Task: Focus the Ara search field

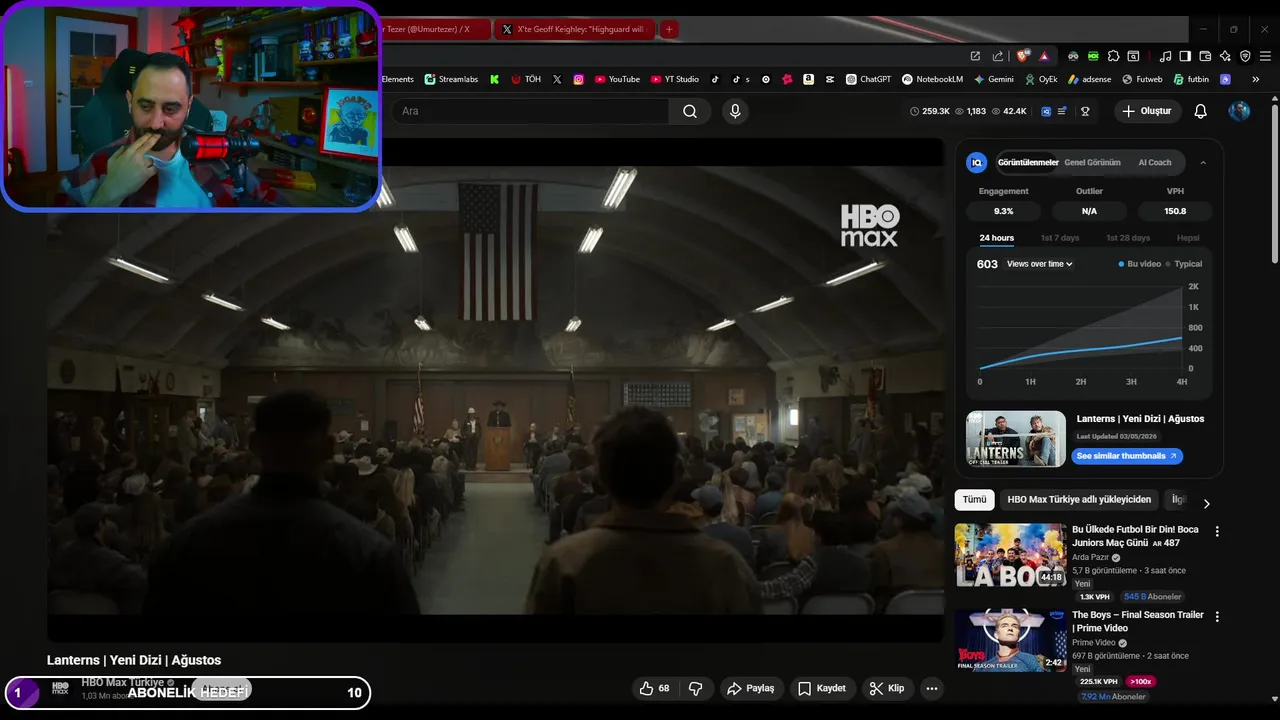Action: pos(530,111)
